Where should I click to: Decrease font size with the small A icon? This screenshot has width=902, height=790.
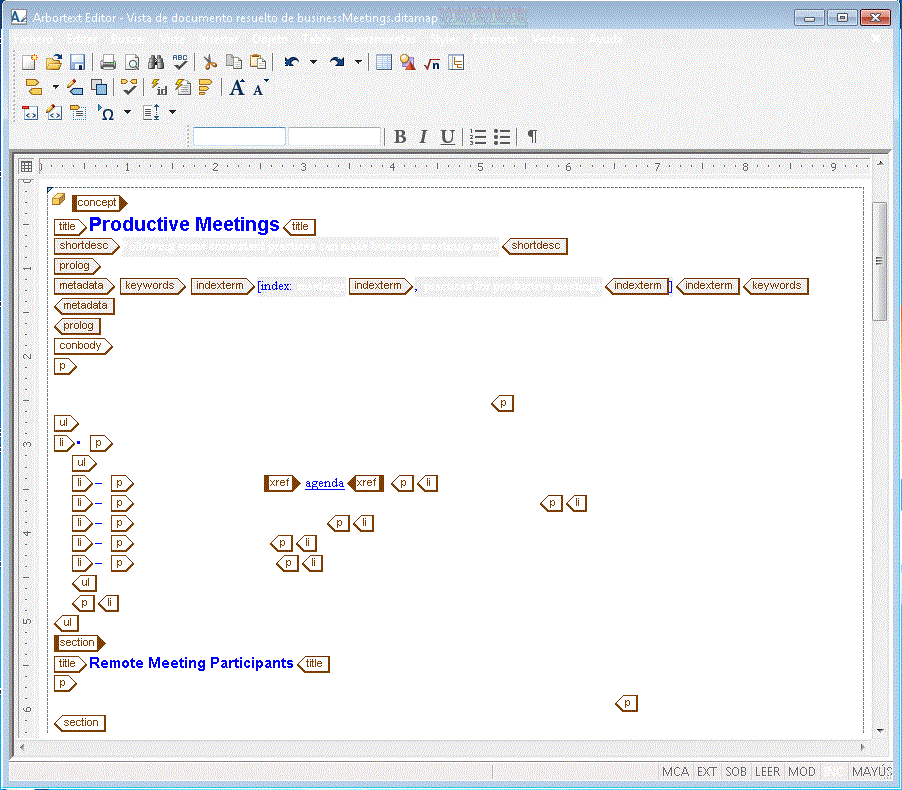259,88
